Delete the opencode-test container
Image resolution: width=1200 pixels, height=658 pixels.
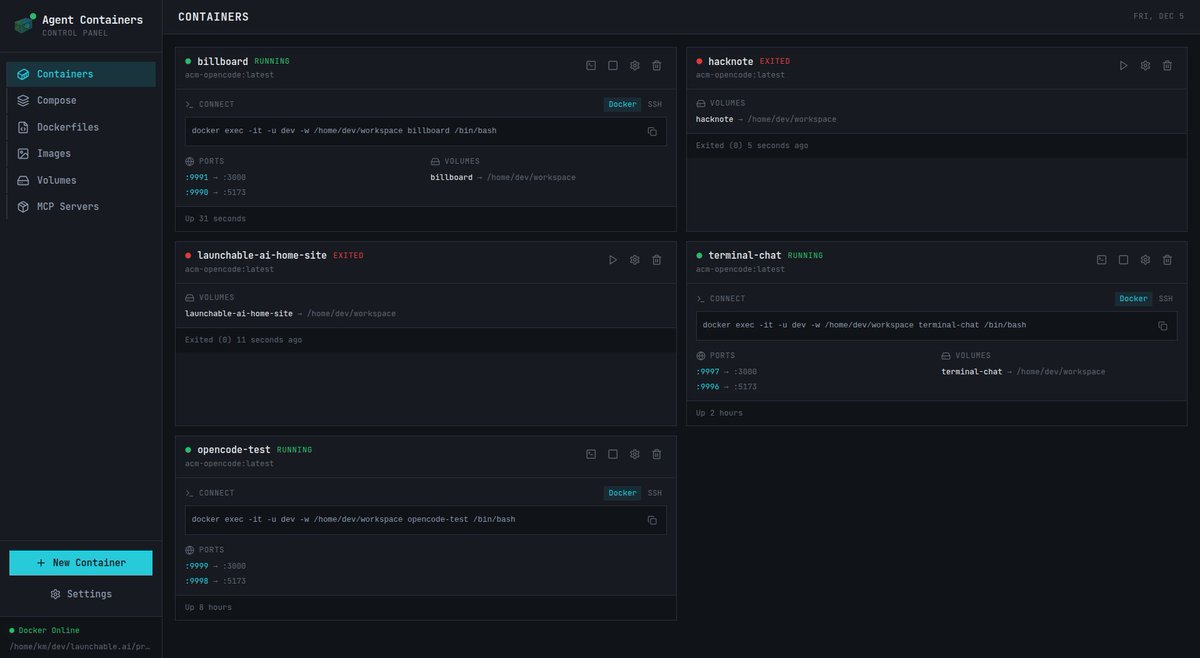coord(657,454)
